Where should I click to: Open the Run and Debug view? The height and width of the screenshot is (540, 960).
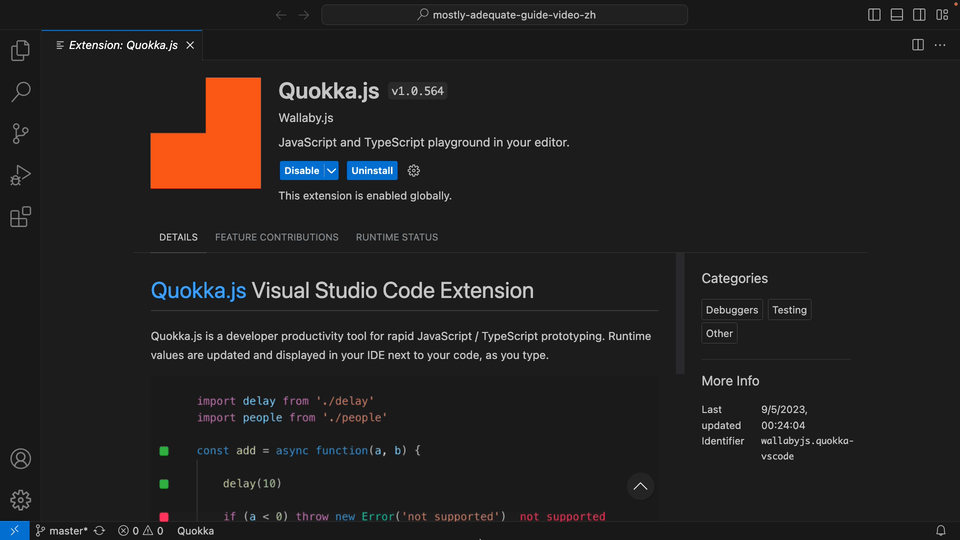pyautogui.click(x=20, y=175)
